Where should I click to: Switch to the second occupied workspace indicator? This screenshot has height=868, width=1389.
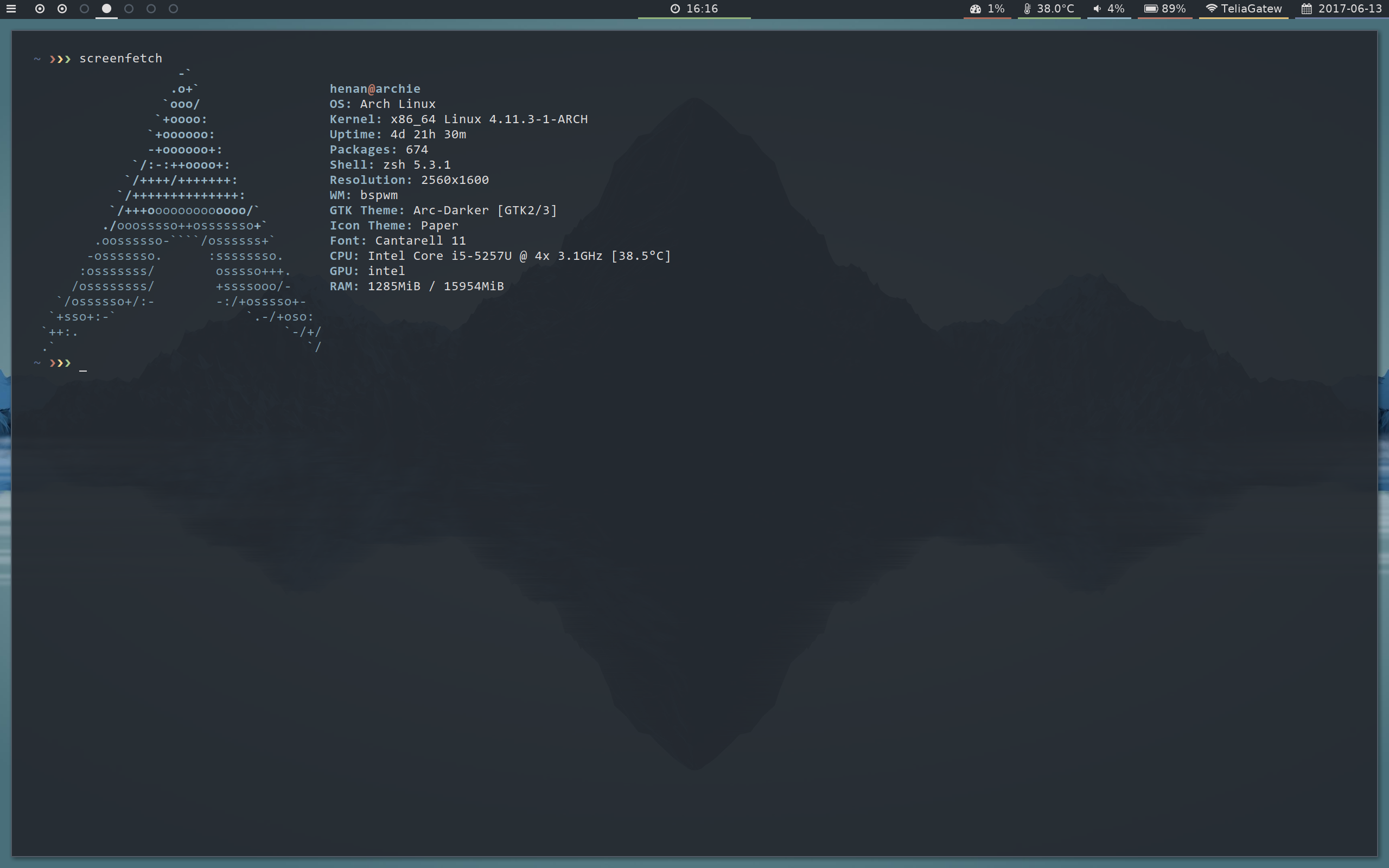pyautogui.click(x=62, y=9)
